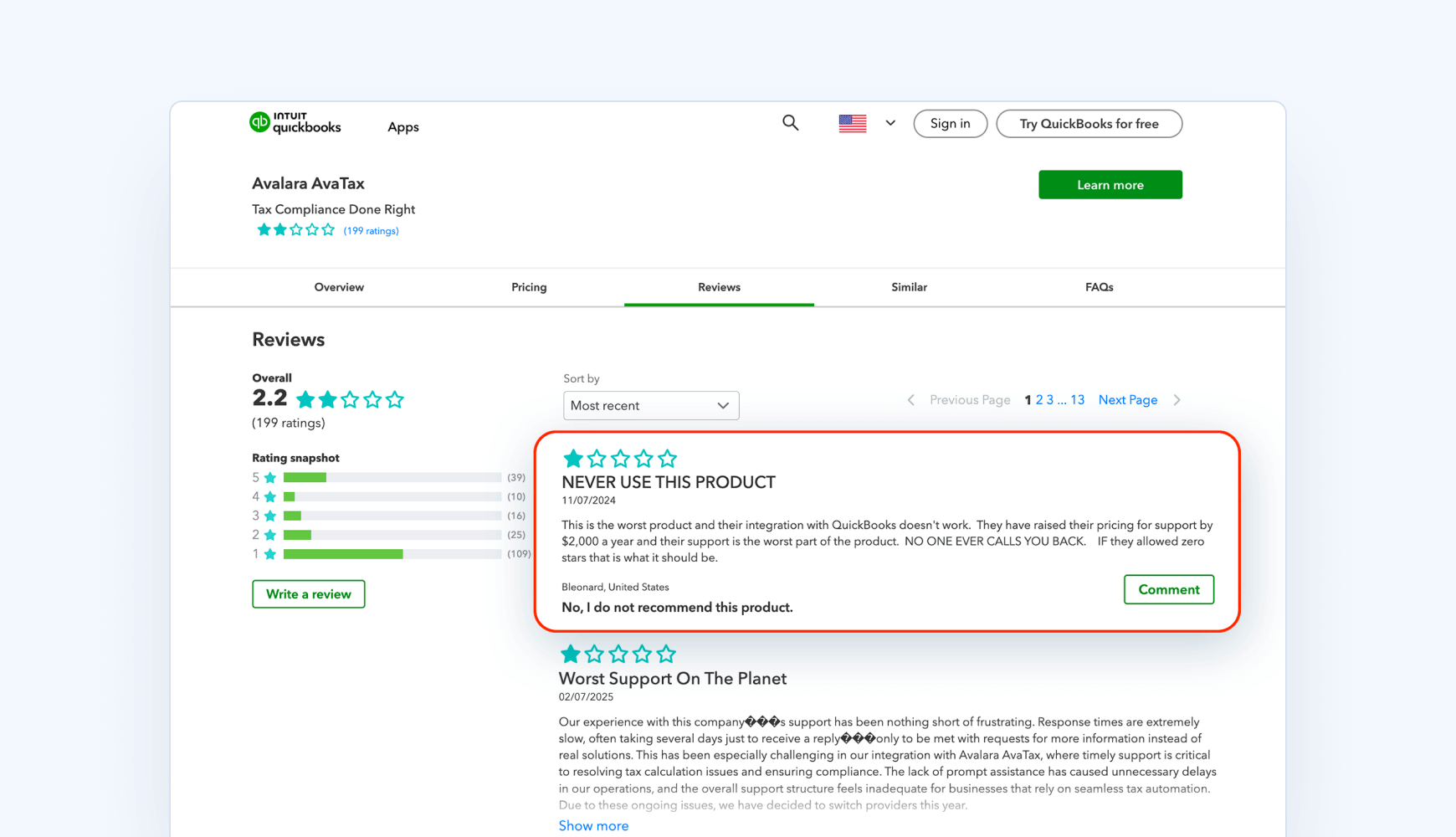The image size is (1456, 837).
Task: Switch to the Pricing tab
Action: point(528,287)
